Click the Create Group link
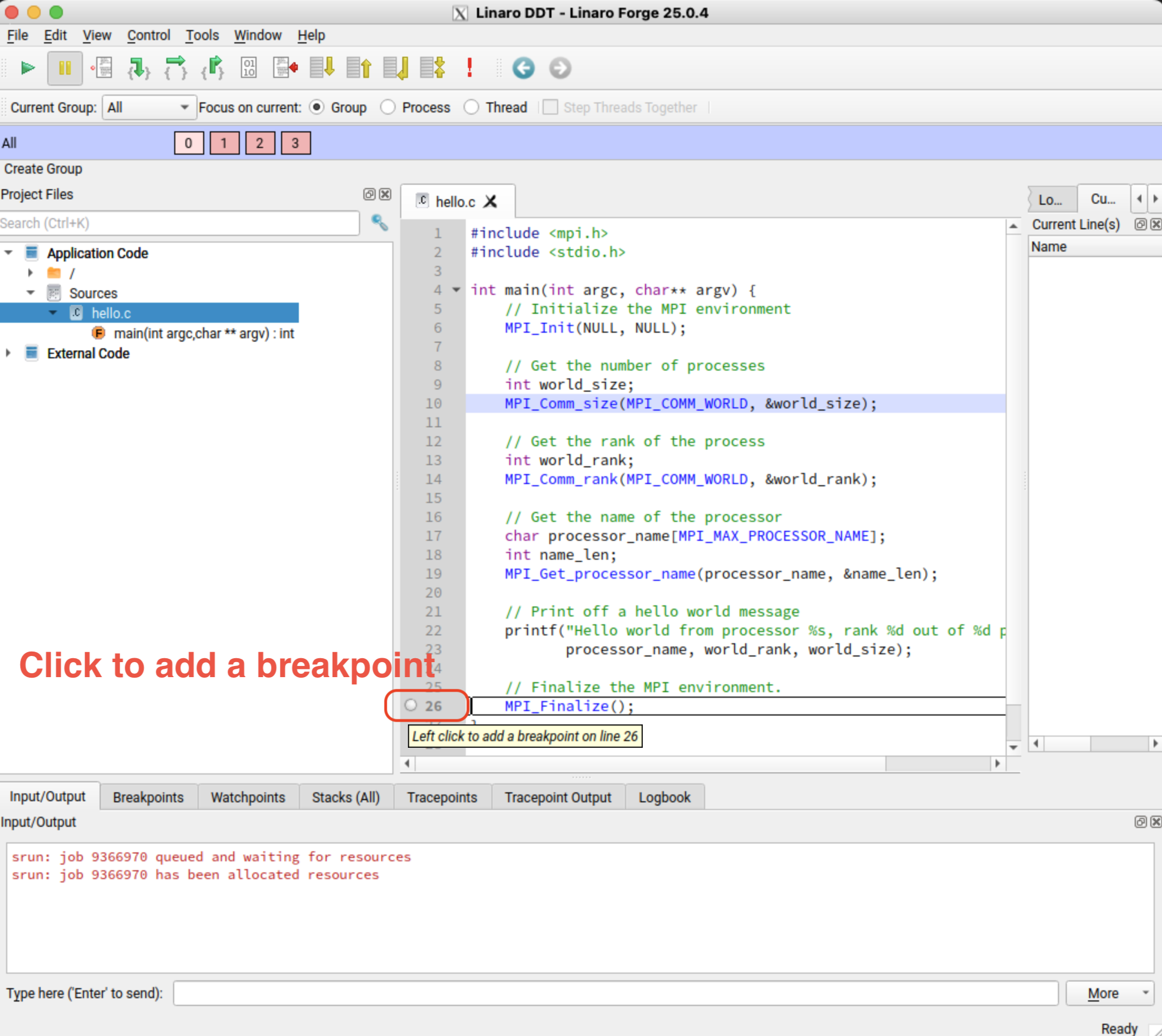Screen dimensions: 1162x1036 click(x=43, y=169)
